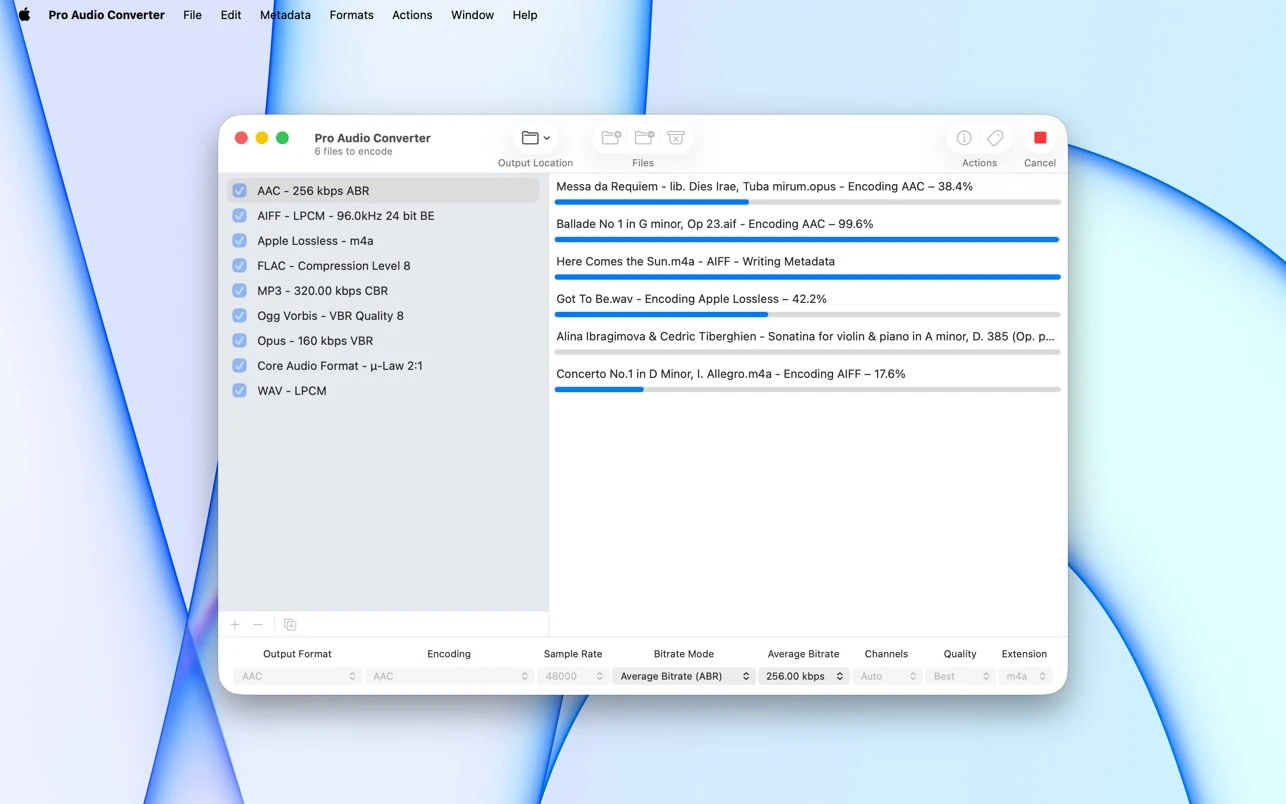Select the AAC - 256 kbps ABR preset row

[x=383, y=191]
